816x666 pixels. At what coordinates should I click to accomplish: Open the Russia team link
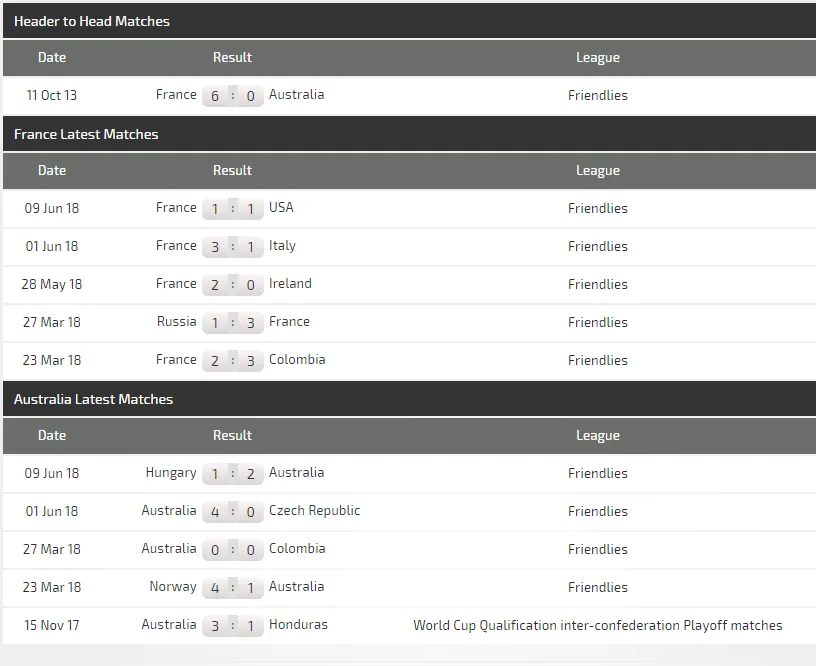[x=176, y=322]
